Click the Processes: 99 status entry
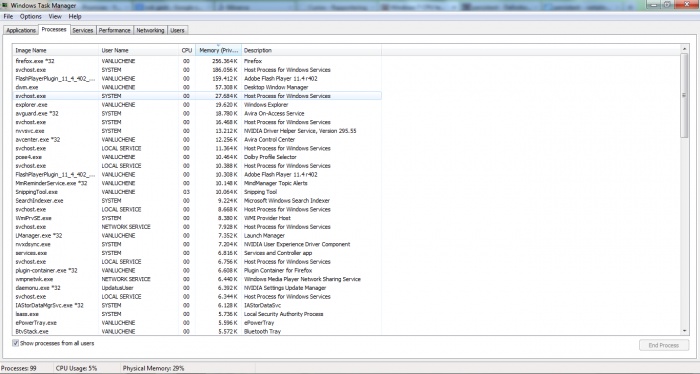 (x=19, y=368)
